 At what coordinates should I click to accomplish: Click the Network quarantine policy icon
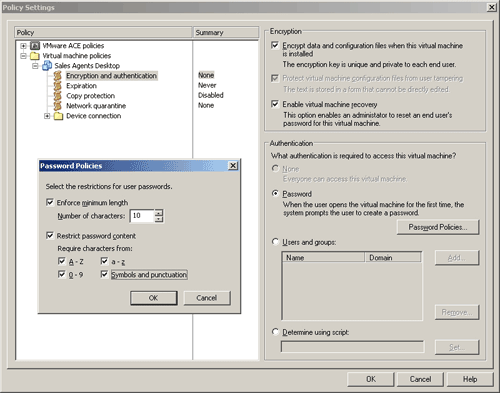click(58, 106)
